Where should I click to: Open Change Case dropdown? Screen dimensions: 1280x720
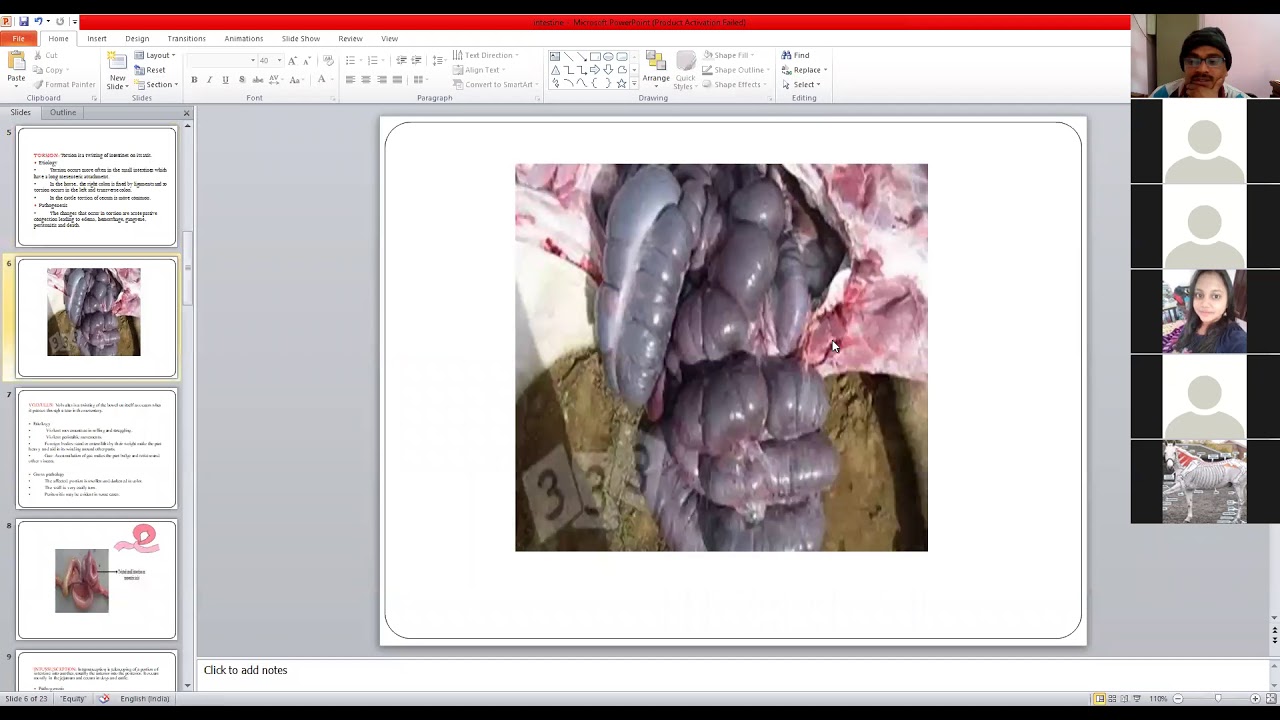[x=297, y=80]
